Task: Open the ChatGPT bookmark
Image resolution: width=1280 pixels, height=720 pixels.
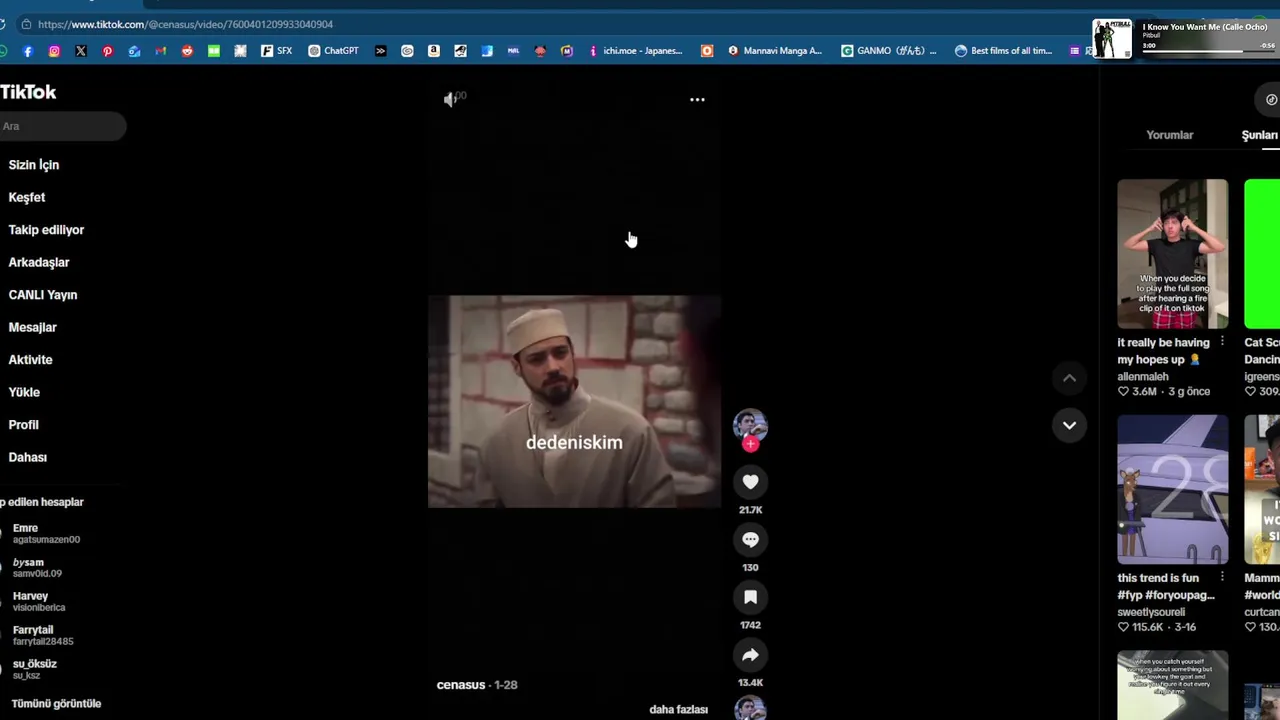Action: [334, 51]
